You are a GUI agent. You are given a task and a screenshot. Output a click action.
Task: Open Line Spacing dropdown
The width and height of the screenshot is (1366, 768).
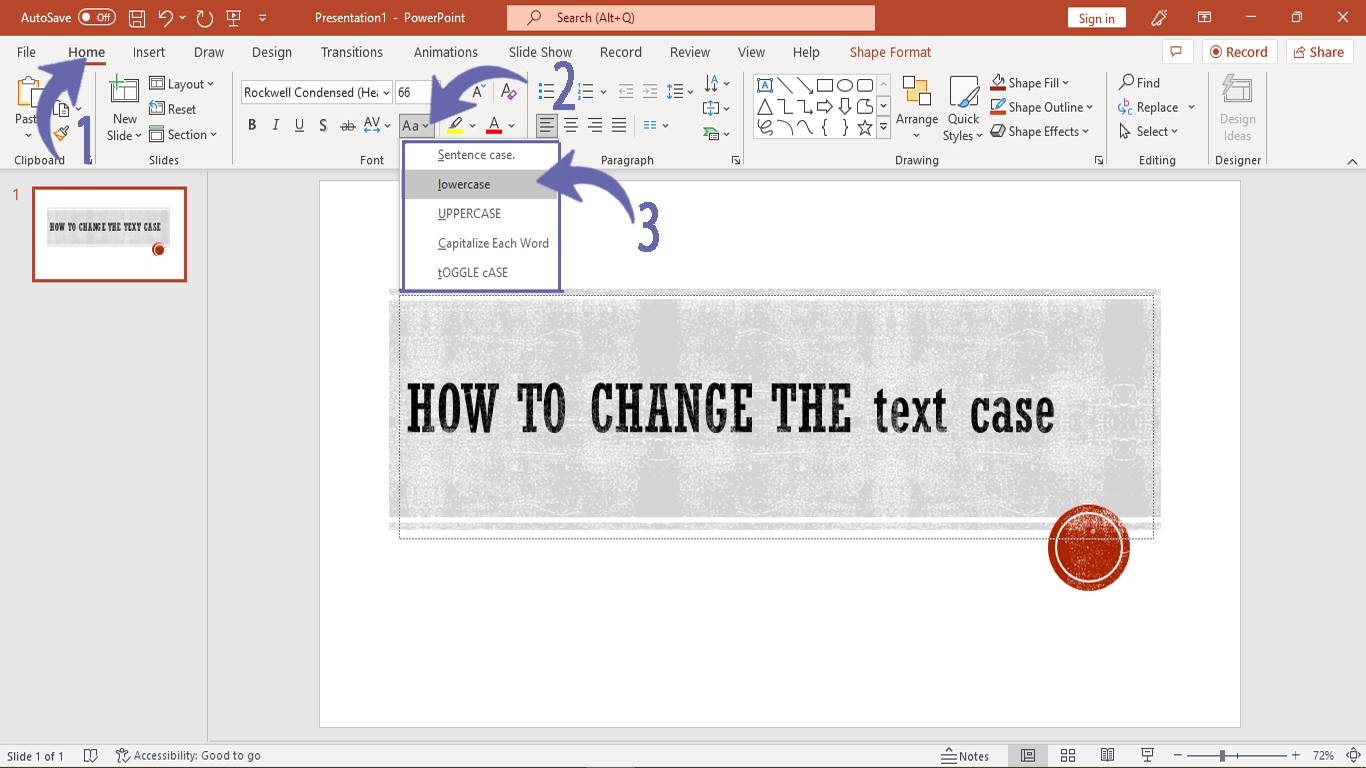681,92
